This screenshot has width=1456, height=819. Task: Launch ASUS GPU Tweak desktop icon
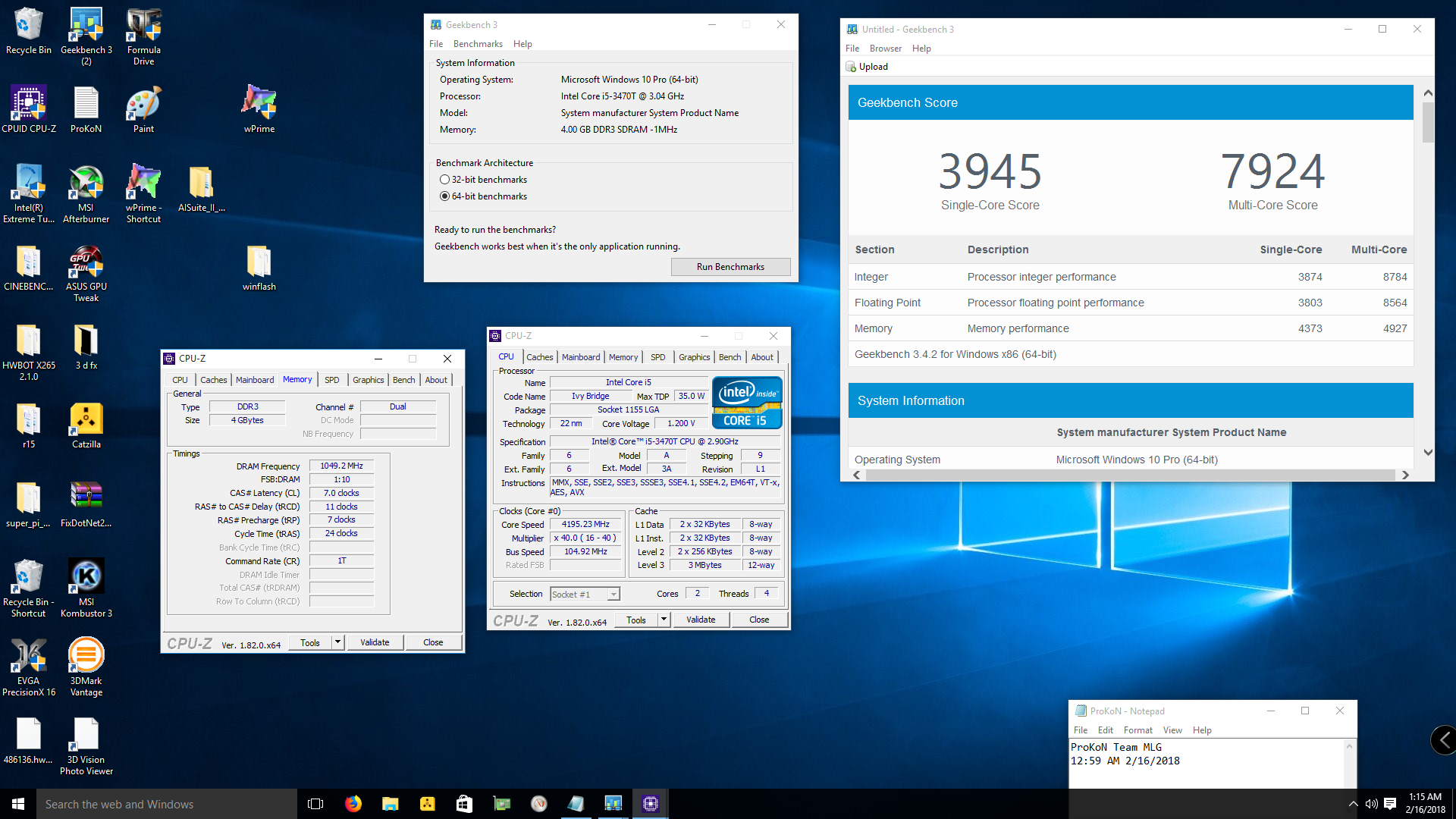pyautogui.click(x=86, y=272)
